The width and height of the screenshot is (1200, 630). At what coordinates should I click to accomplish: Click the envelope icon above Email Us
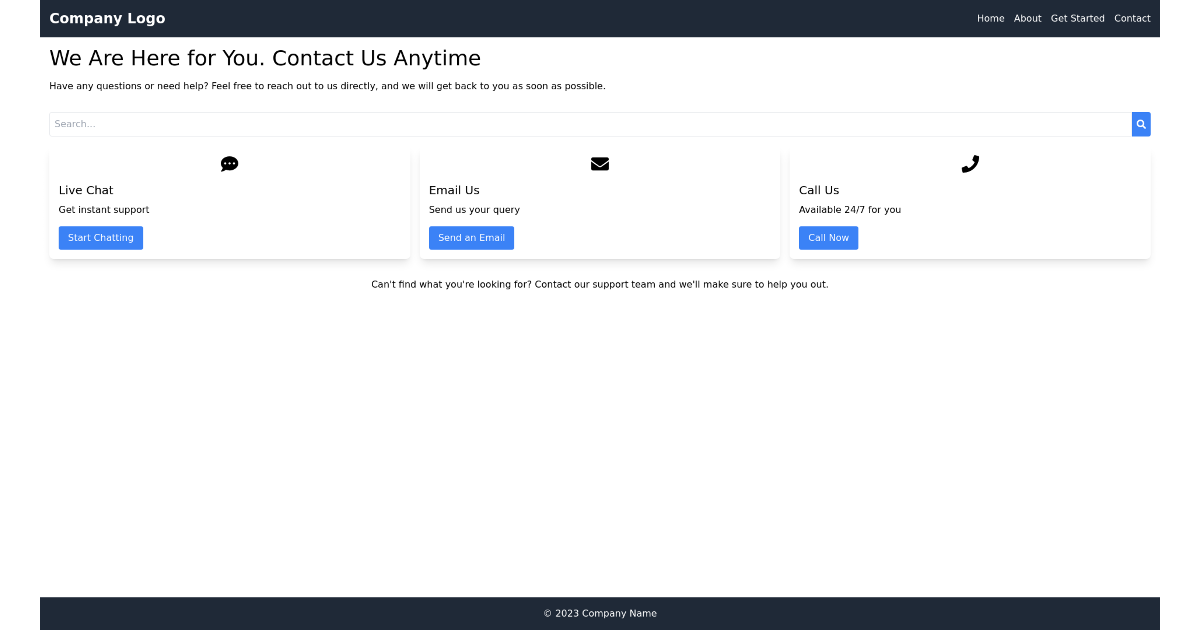(x=599, y=163)
